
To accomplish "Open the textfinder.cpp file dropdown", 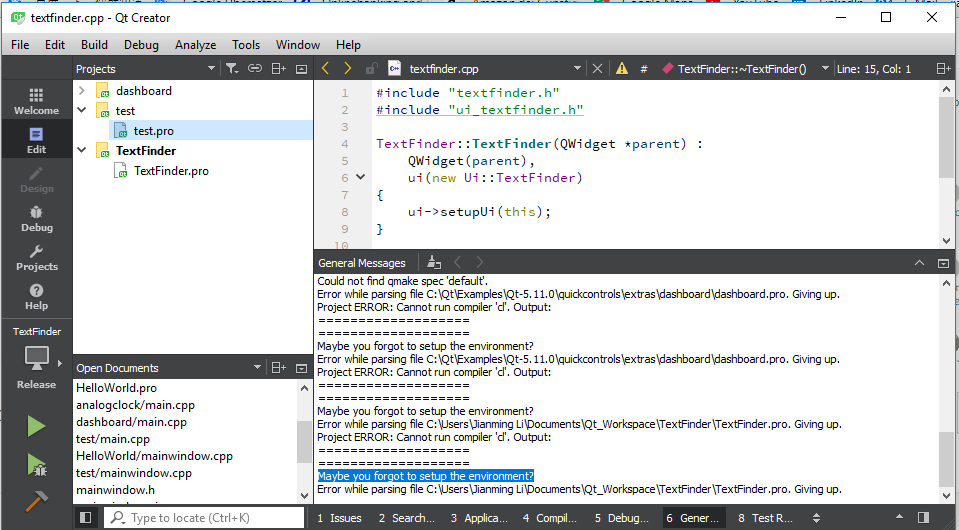I will (577, 69).
